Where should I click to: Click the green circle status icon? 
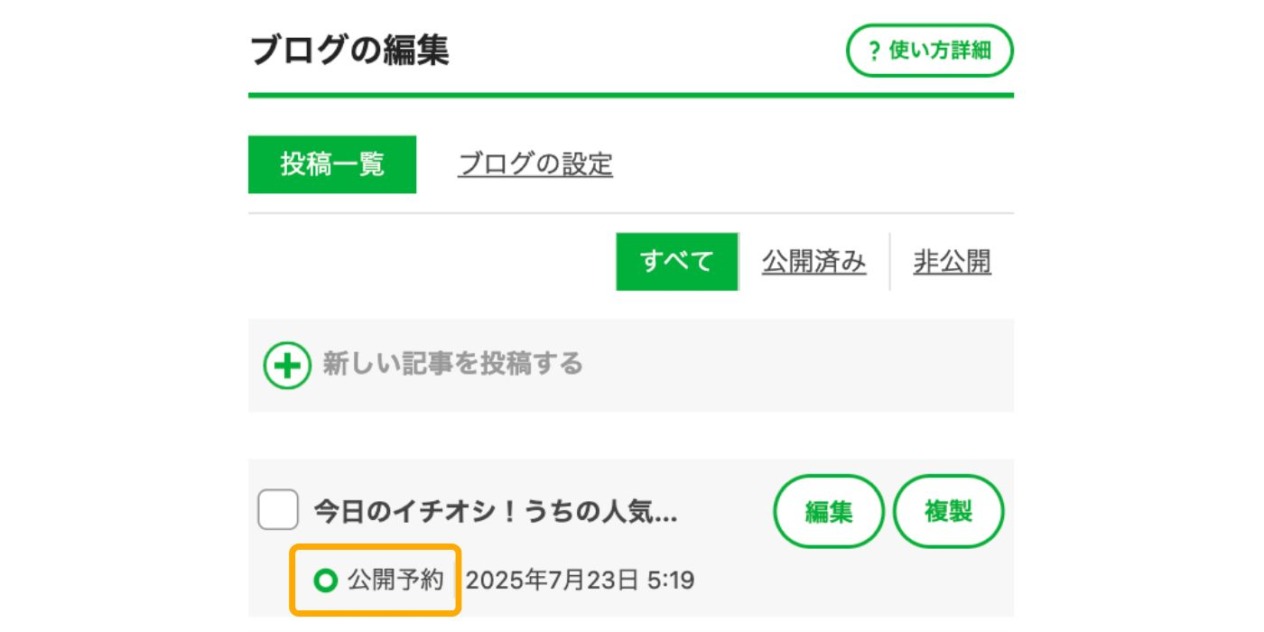click(x=325, y=580)
